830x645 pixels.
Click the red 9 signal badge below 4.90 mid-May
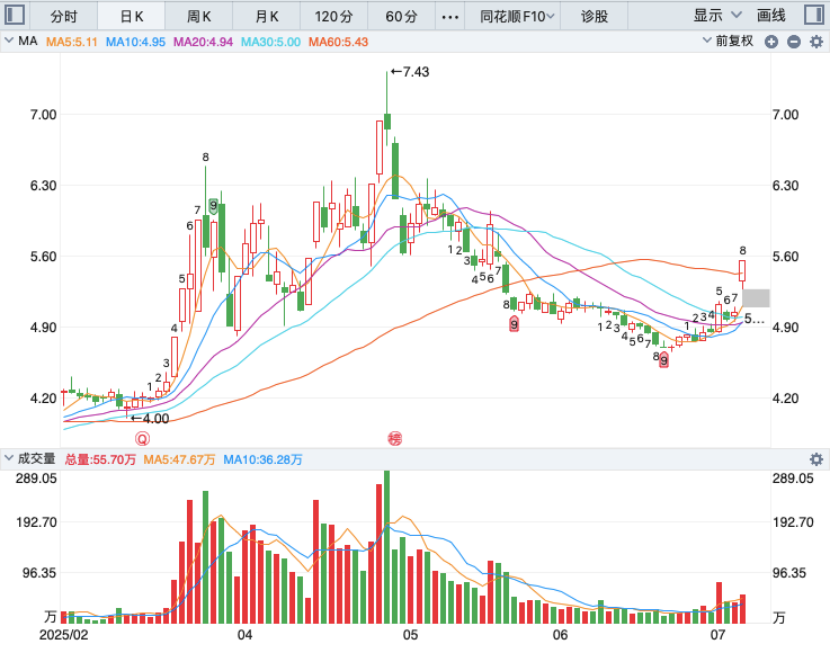point(514,324)
